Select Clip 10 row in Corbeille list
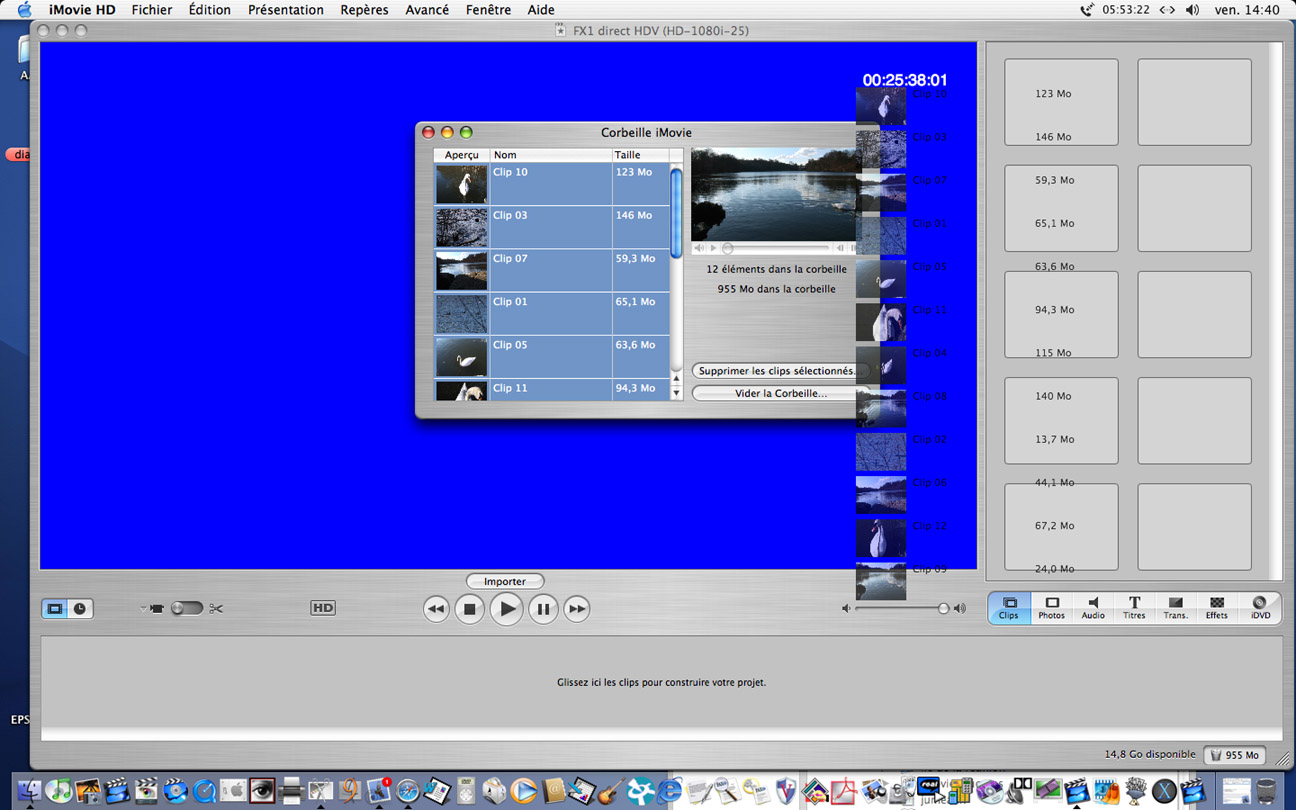 [552, 184]
